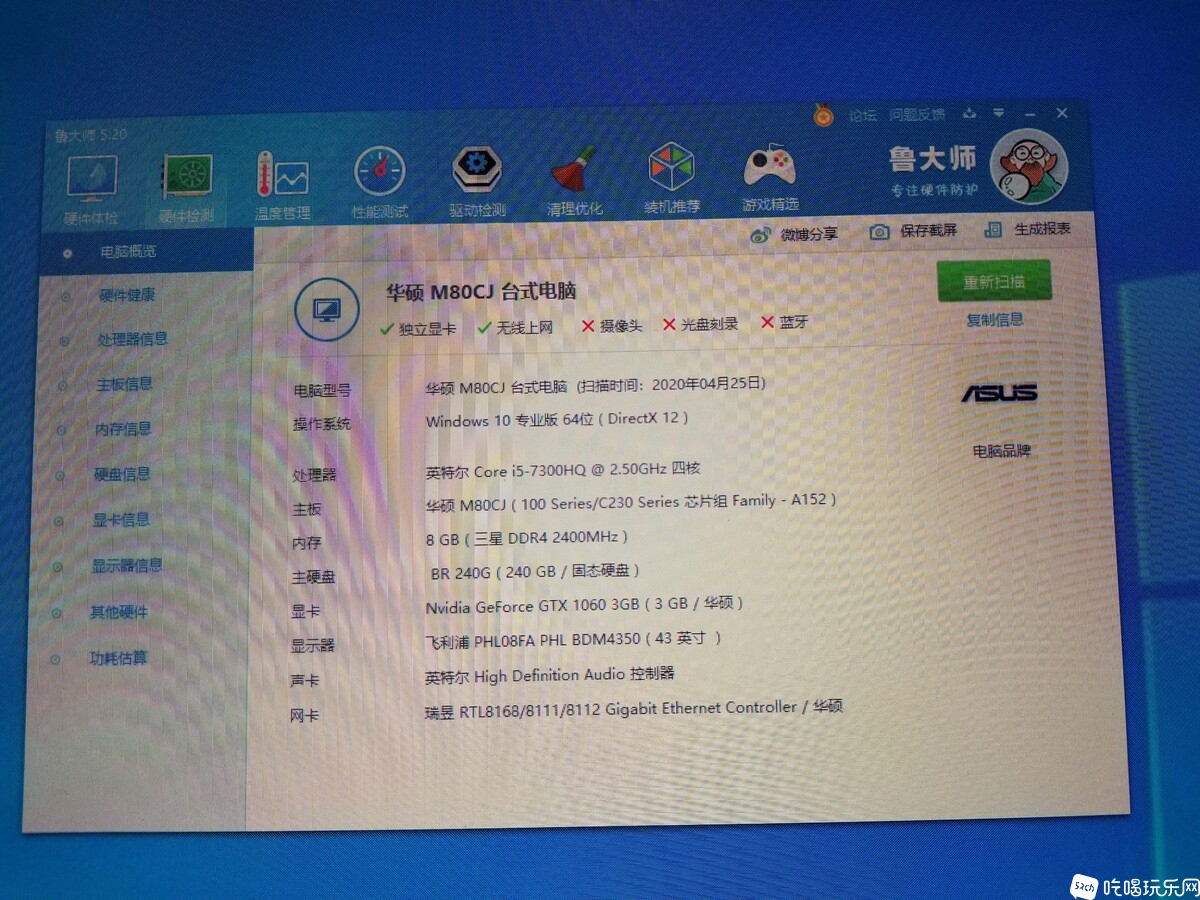Click the High Definition Audio text
1200x900 pixels.
(550, 676)
